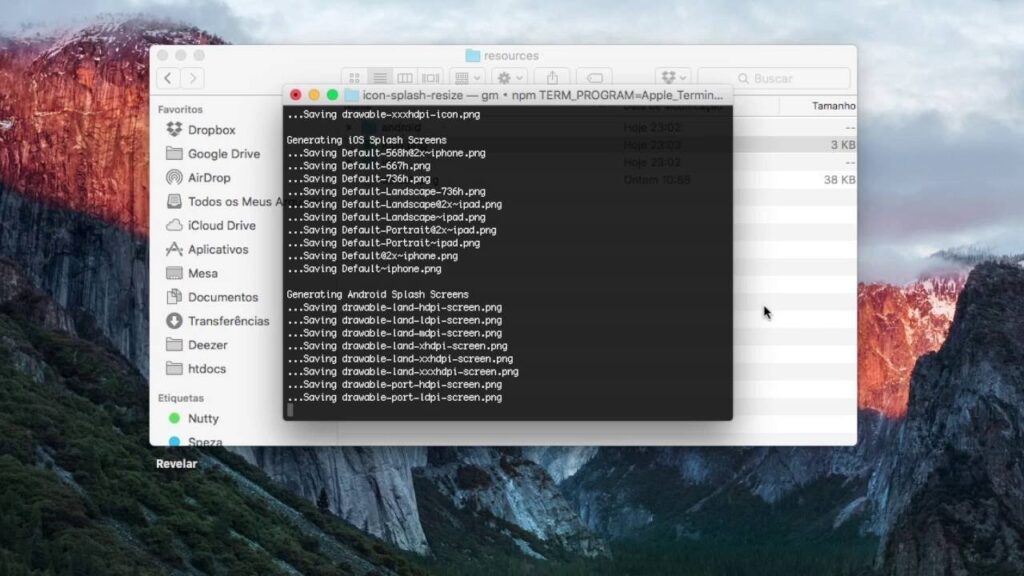
Task: Go back in Finder resources window
Action: tap(168, 78)
